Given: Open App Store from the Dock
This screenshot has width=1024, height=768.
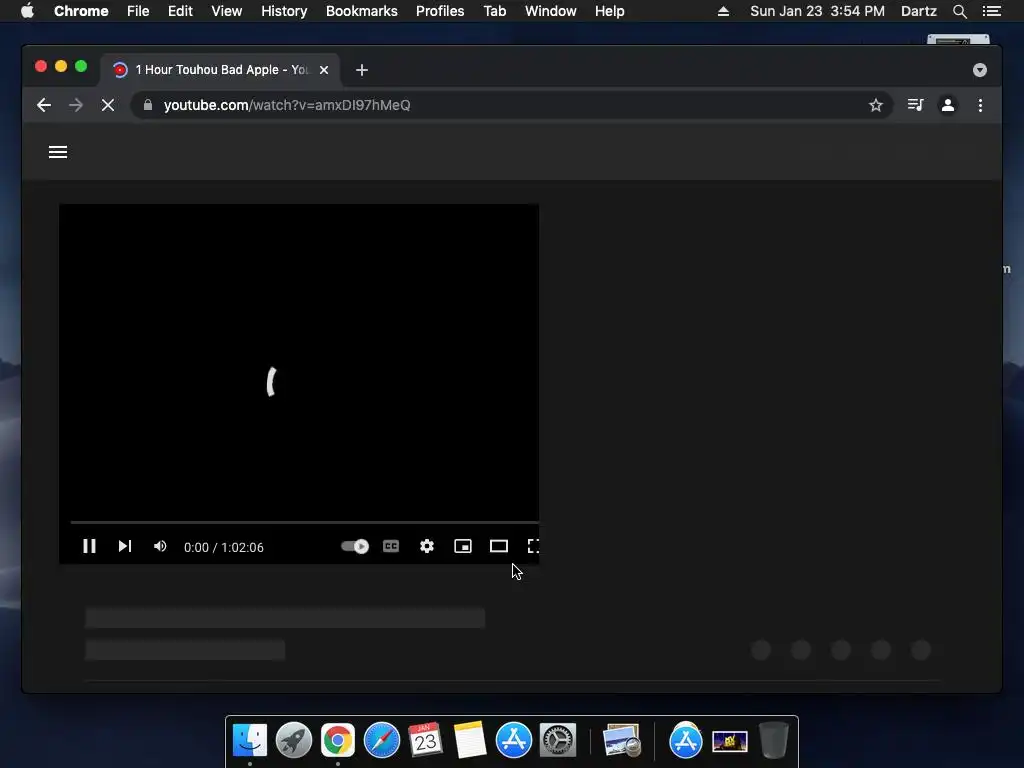Looking at the screenshot, I should [x=513, y=741].
